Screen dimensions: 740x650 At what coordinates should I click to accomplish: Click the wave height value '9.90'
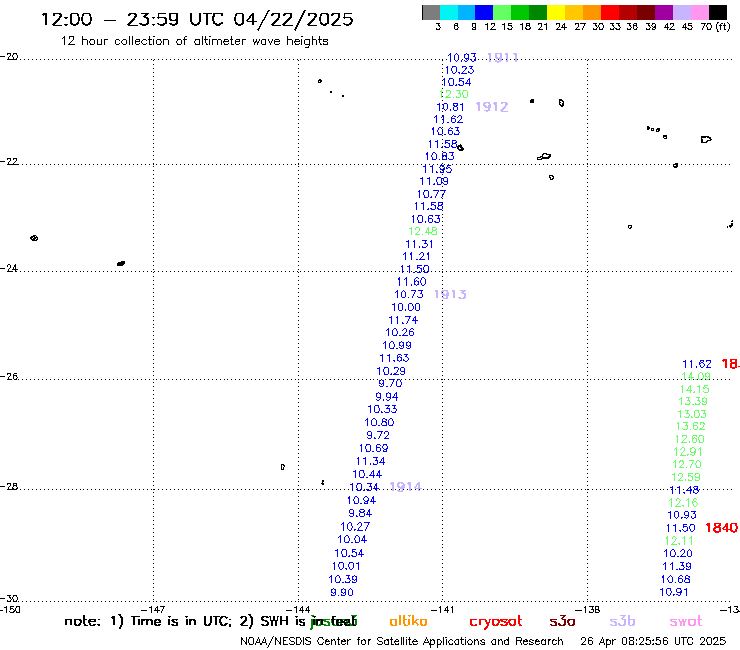342,592
